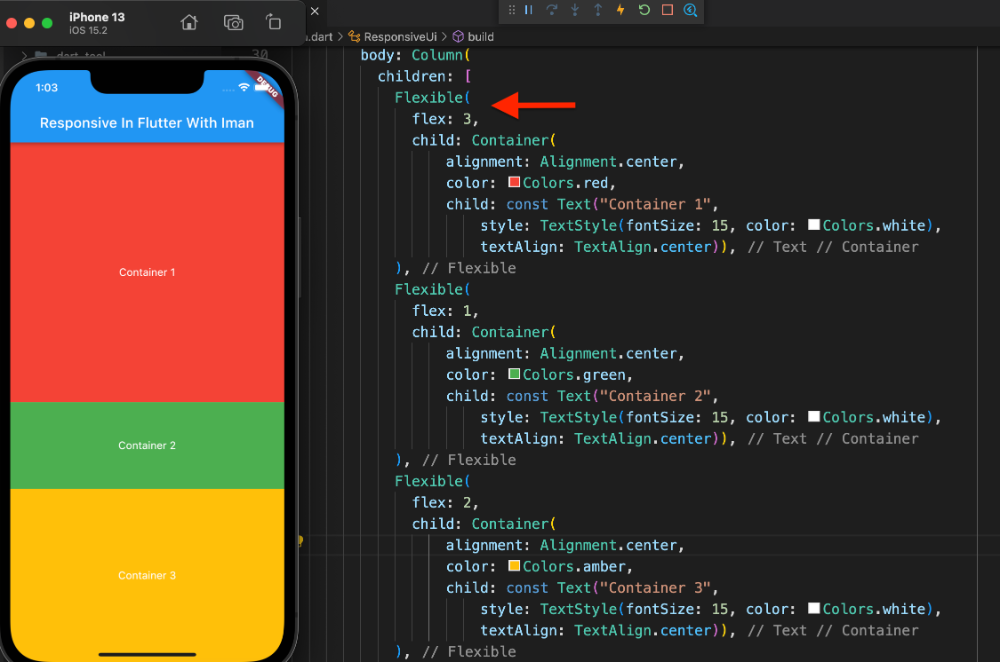Click the "Container 3" string in the code editor
This screenshot has width=1000, height=662.
[x=655, y=588]
